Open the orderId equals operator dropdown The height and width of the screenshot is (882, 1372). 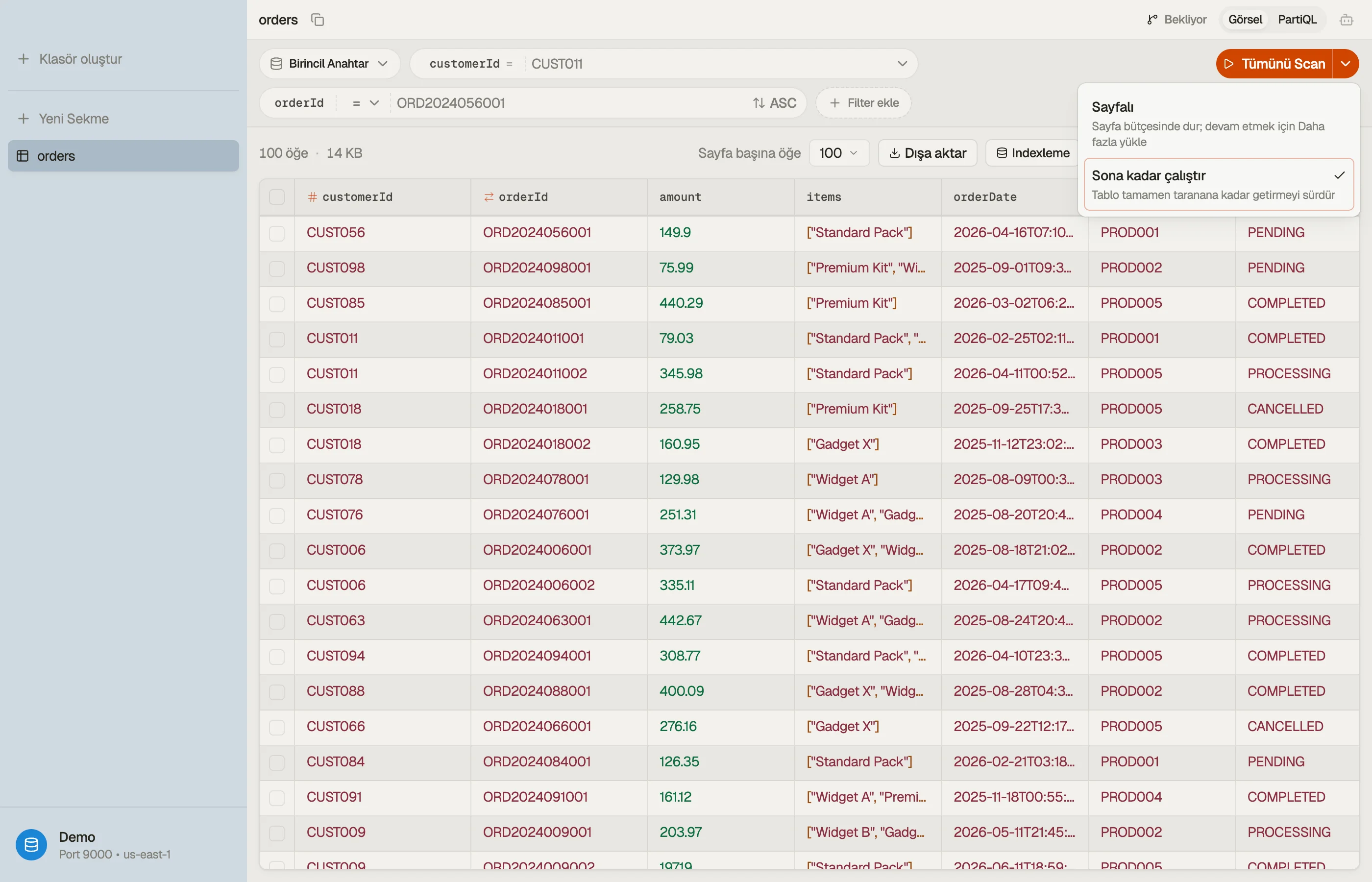(366, 103)
